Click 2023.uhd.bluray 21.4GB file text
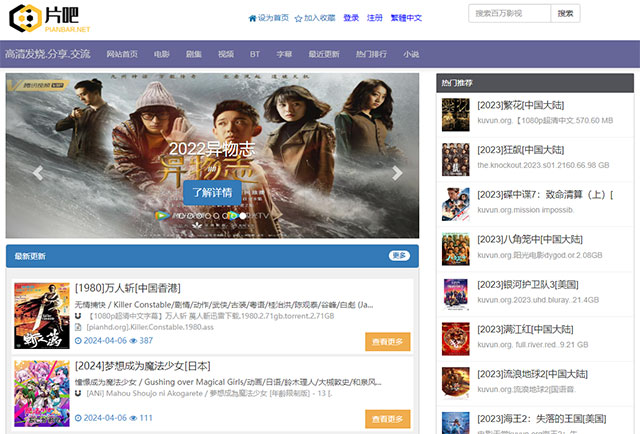 pos(538,300)
